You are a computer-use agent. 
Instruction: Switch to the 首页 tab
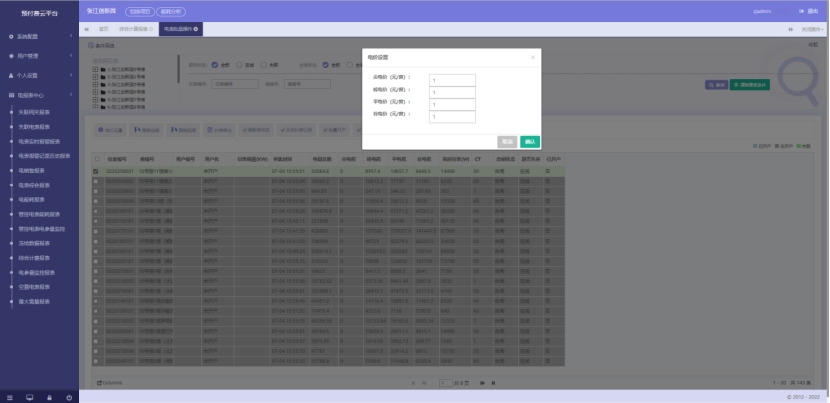tap(102, 29)
